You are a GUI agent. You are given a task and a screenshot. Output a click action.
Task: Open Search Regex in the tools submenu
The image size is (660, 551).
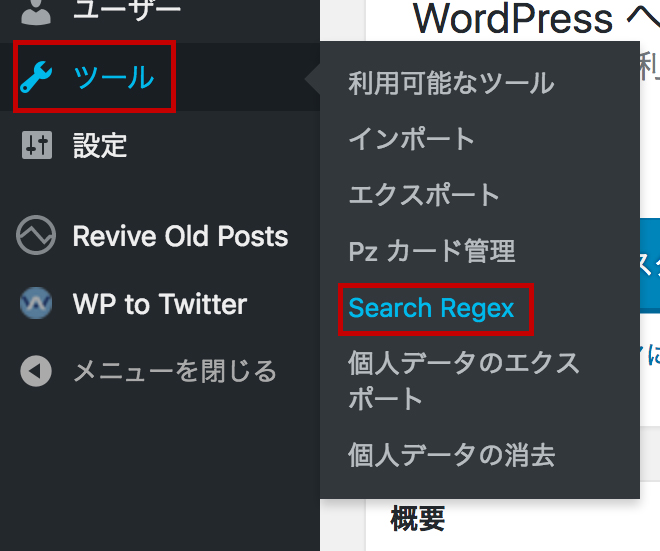pyautogui.click(x=431, y=308)
